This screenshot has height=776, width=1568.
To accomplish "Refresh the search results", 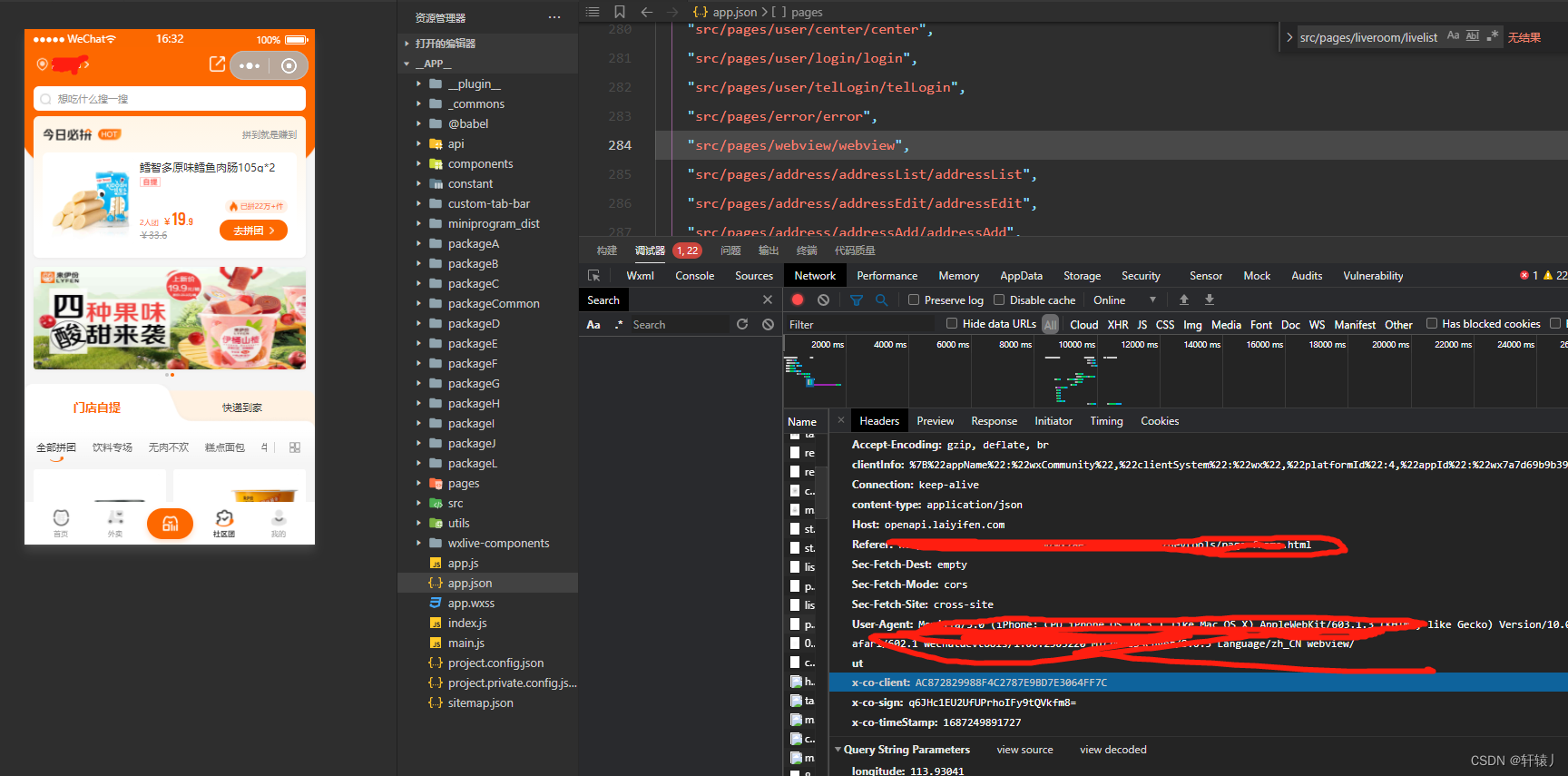I will [x=742, y=324].
